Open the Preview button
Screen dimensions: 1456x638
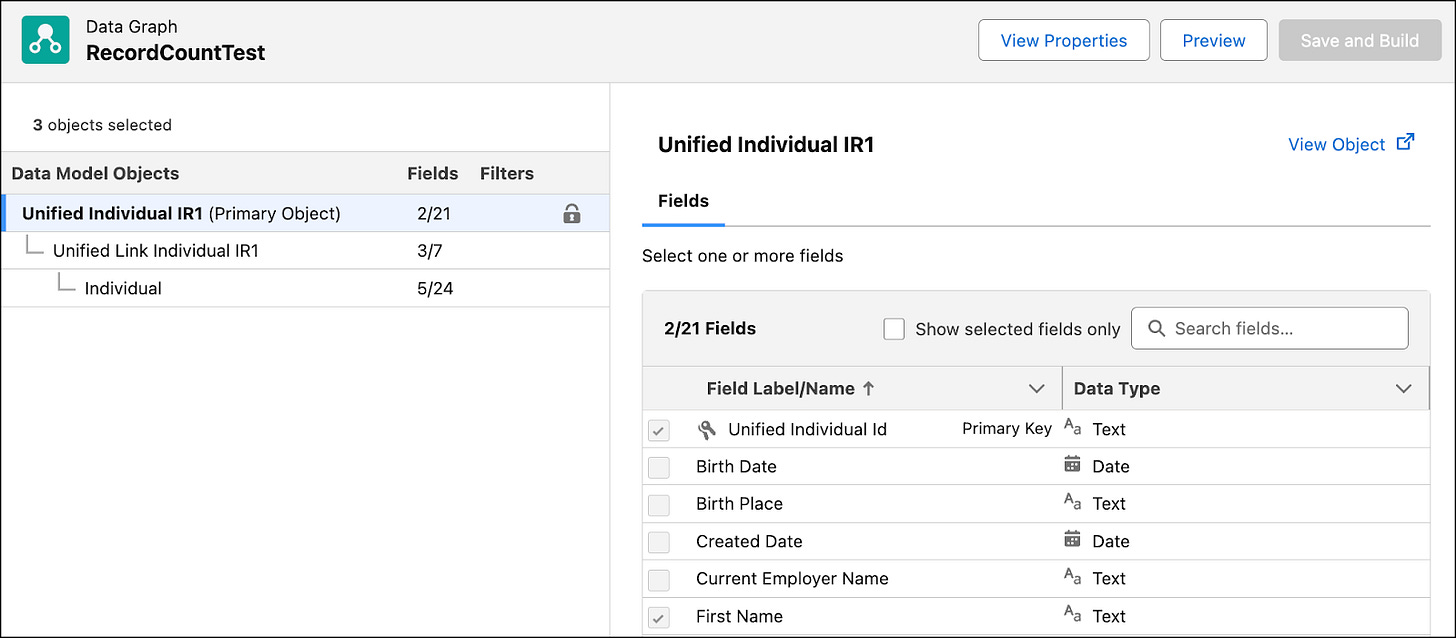click(1213, 41)
